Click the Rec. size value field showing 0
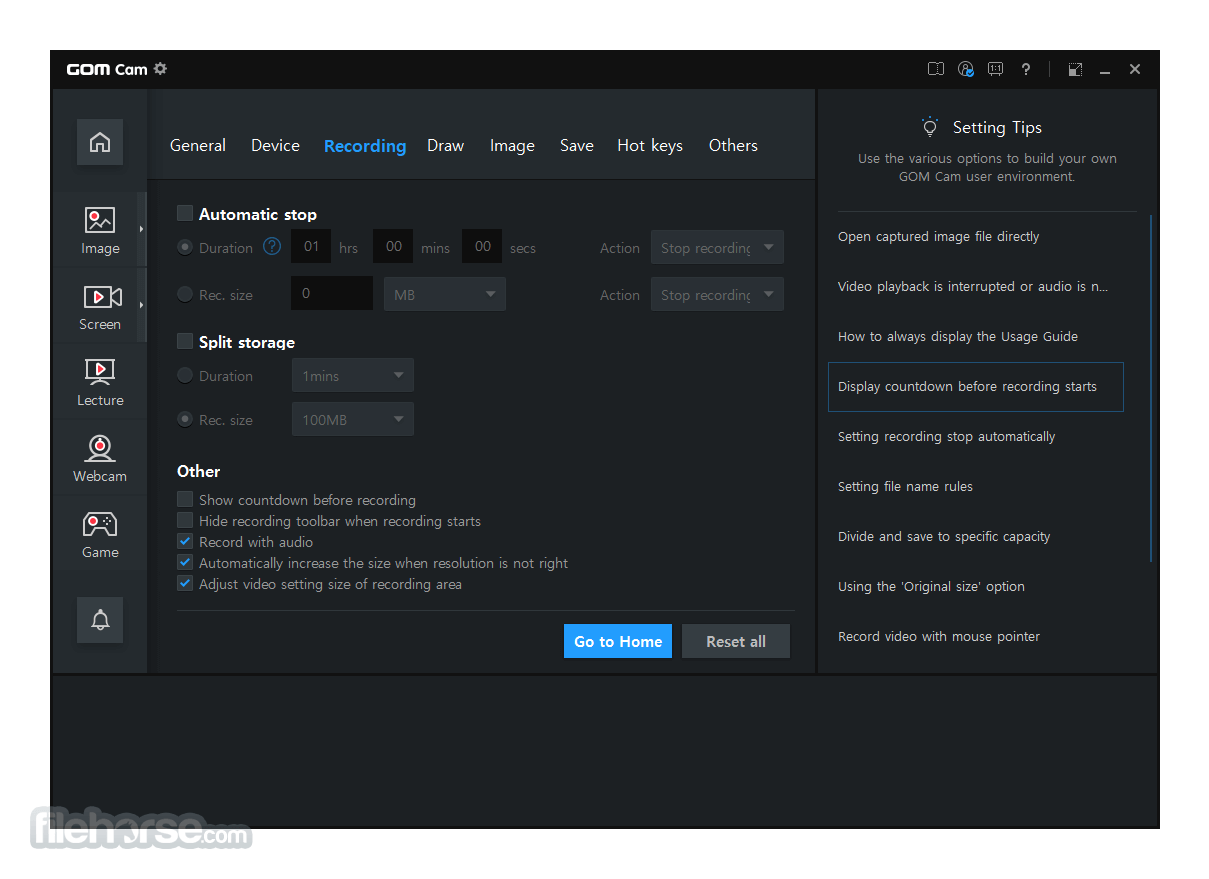The height and width of the screenshot is (879, 1209). click(332, 294)
